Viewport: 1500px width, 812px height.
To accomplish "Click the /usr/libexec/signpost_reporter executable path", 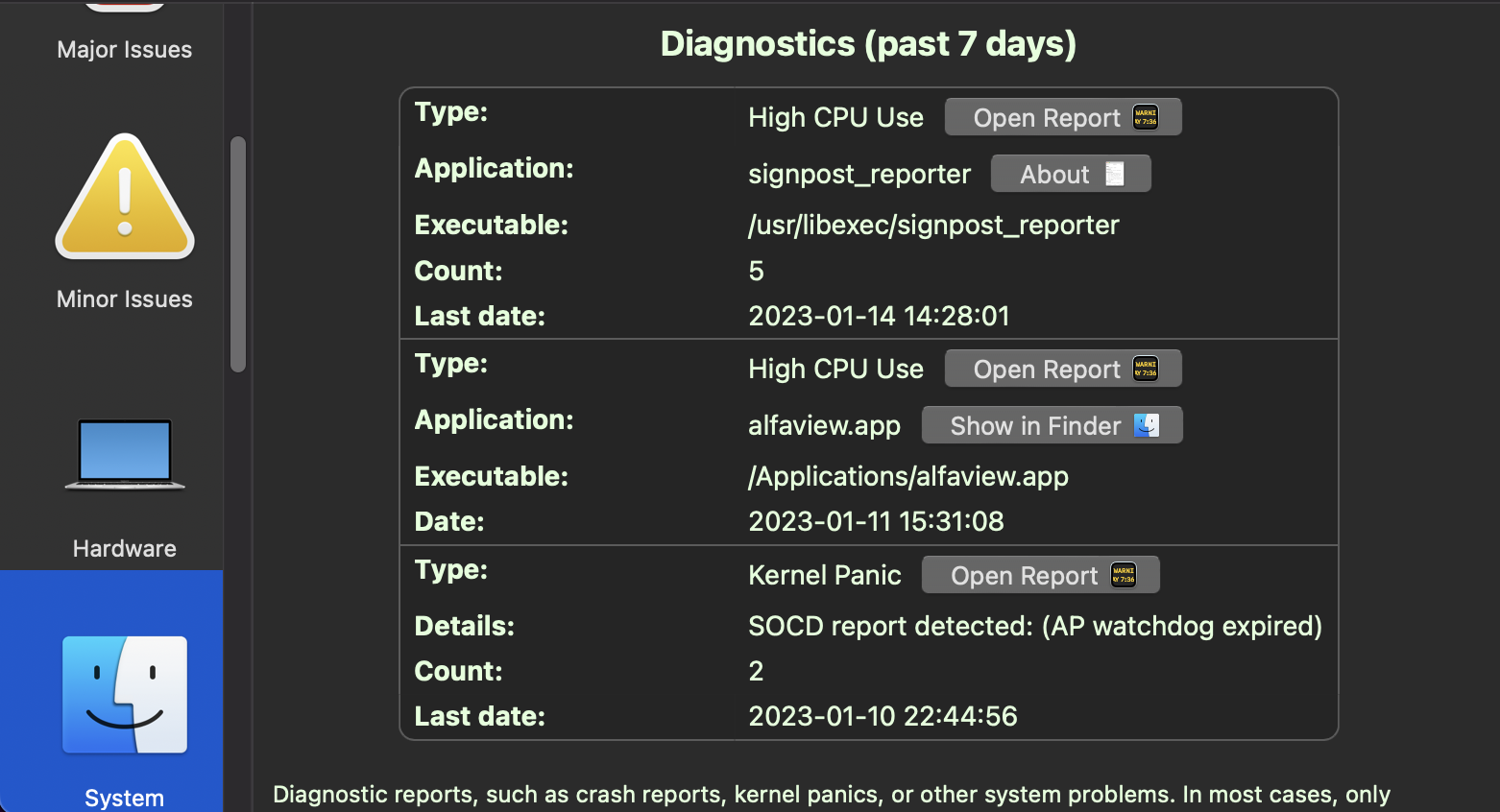I will (933, 225).
